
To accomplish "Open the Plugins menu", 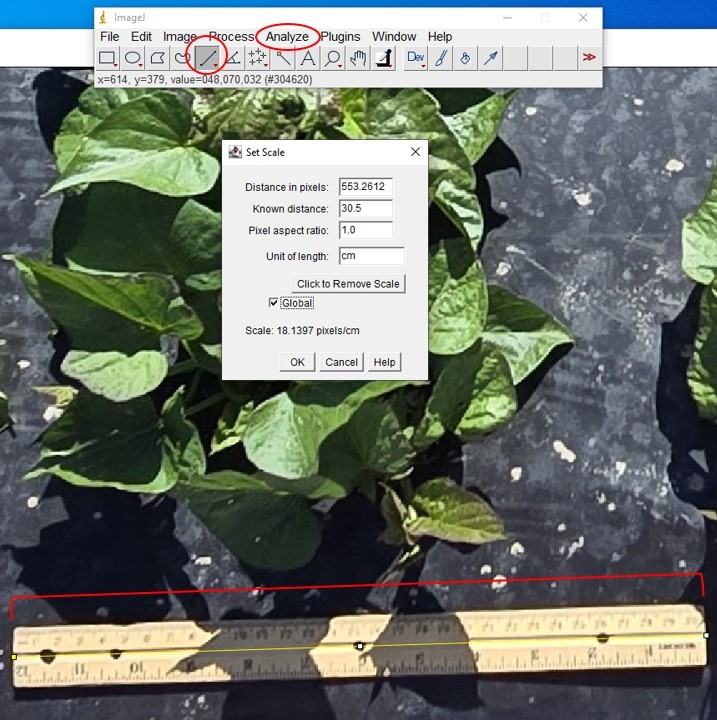I will tap(340, 36).
